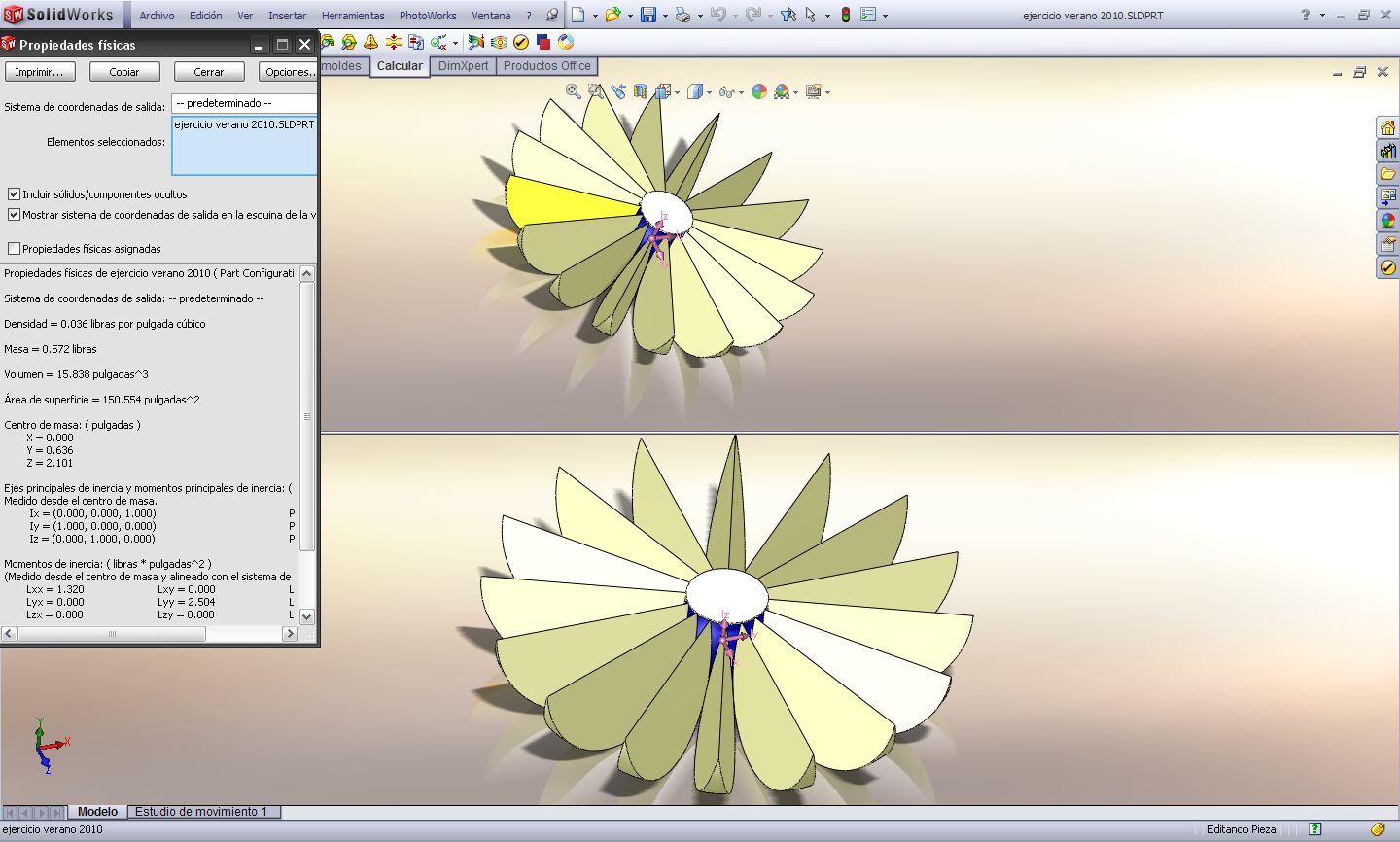Click the rainbow concentric contours analysis icon
Image resolution: width=1400 pixels, height=842 pixels.
pyautogui.click(x=499, y=42)
